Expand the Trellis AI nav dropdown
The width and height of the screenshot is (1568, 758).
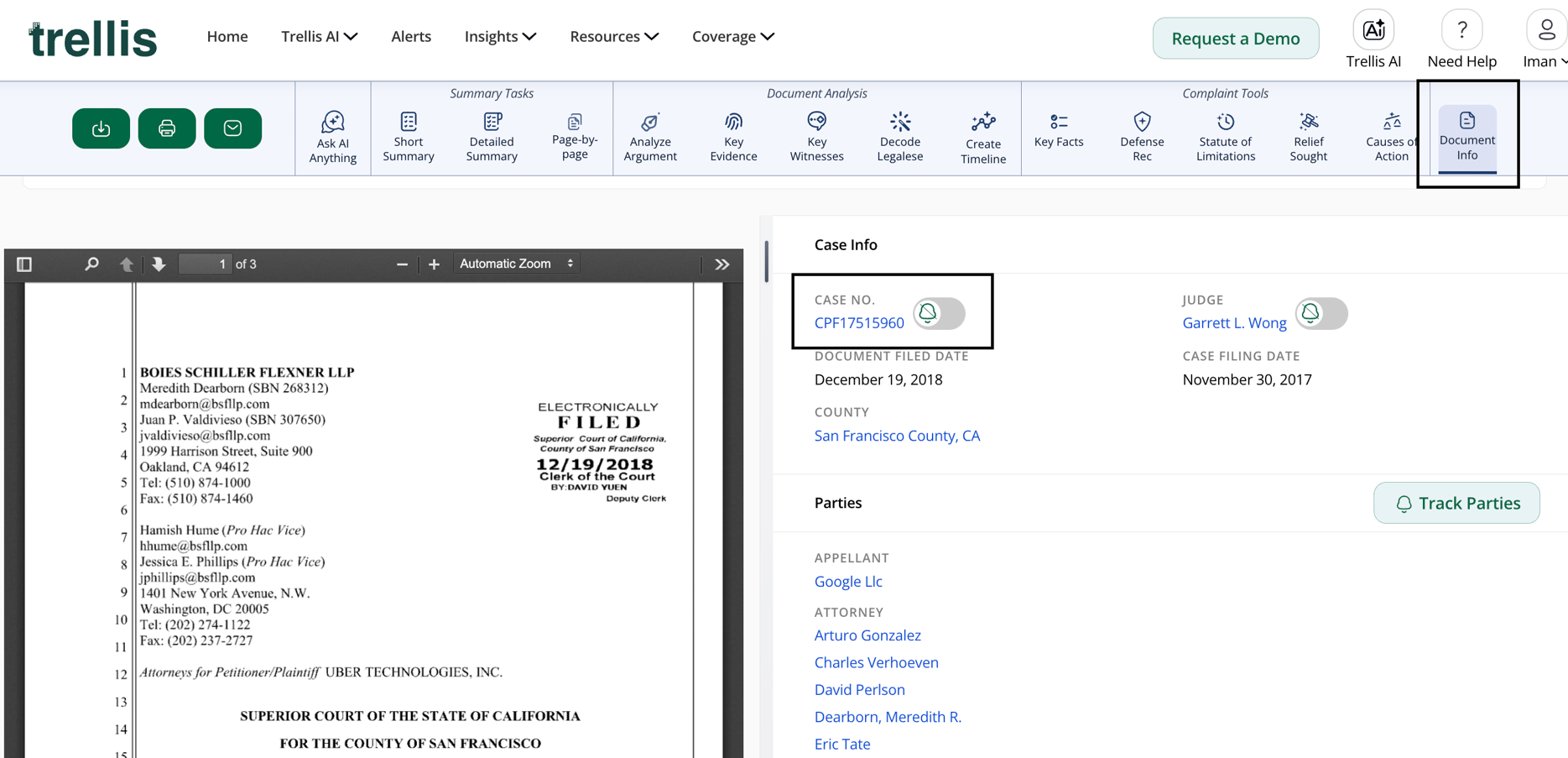(319, 36)
